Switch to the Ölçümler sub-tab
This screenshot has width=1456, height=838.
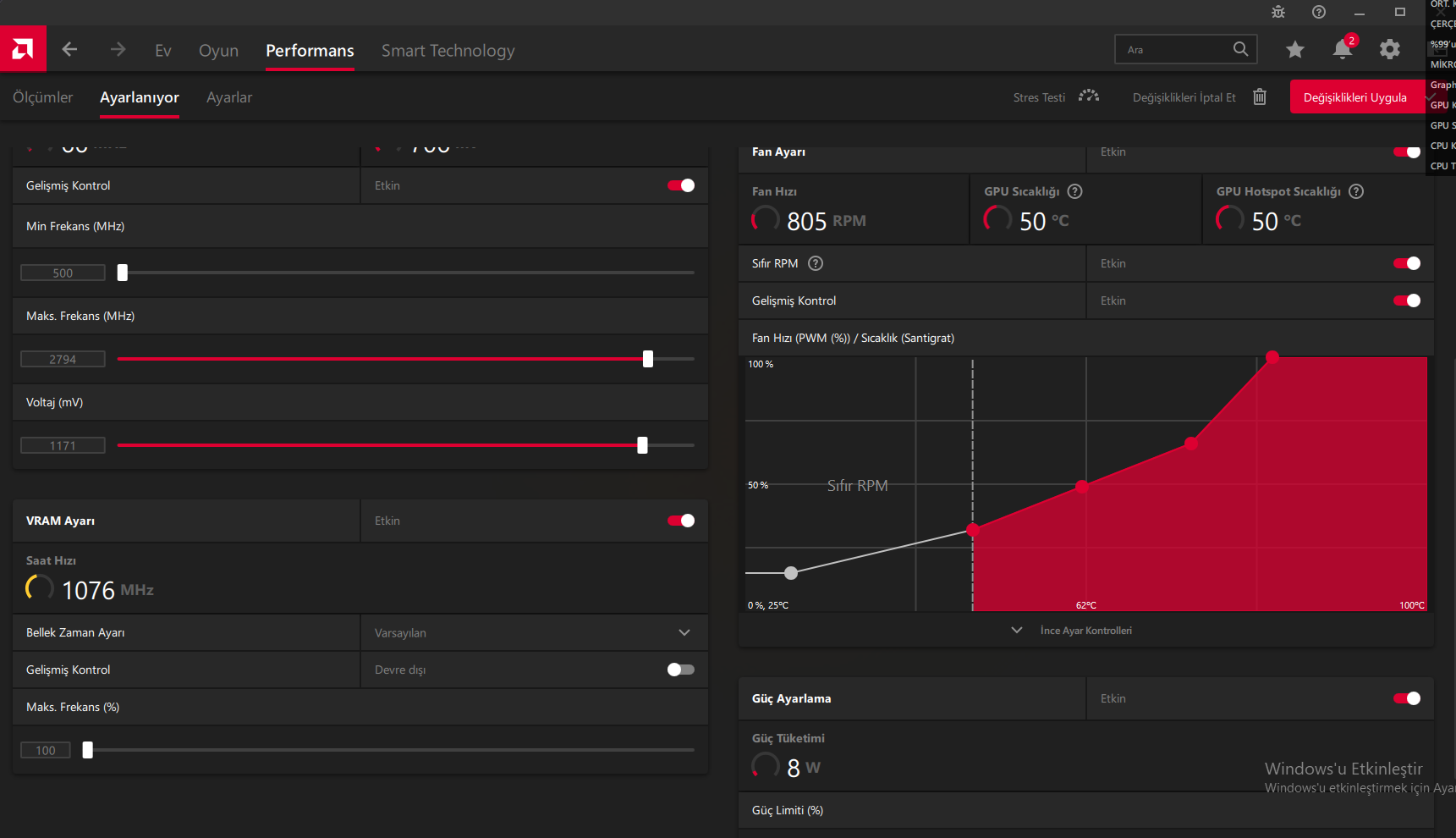coord(43,97)
